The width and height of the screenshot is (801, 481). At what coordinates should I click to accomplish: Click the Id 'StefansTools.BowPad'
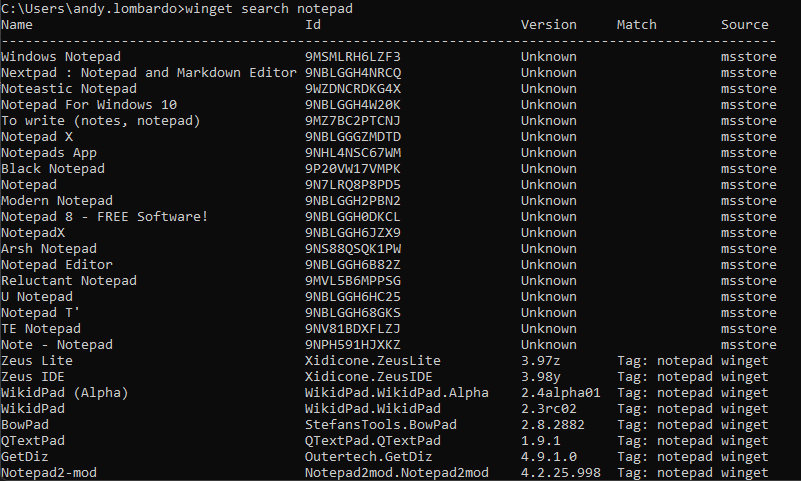click(x=381, y=425)
